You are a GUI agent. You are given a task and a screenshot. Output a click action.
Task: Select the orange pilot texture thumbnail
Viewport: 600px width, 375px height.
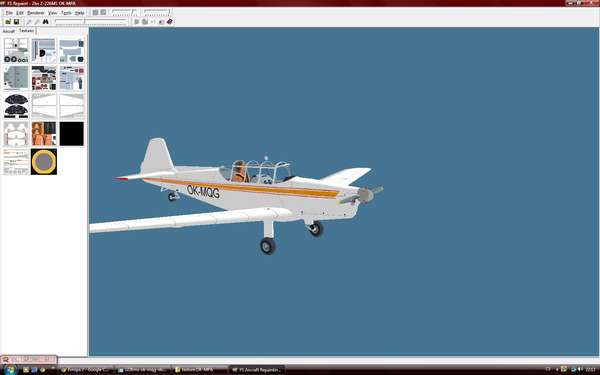pos(44,134)
